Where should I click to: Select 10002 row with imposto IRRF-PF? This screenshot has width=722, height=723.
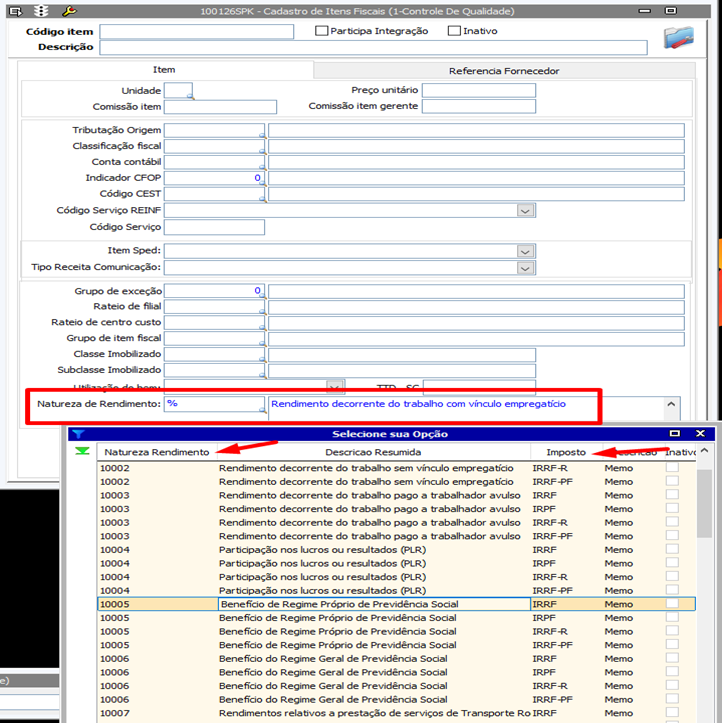pyautogui.click(x=396, y=481)
